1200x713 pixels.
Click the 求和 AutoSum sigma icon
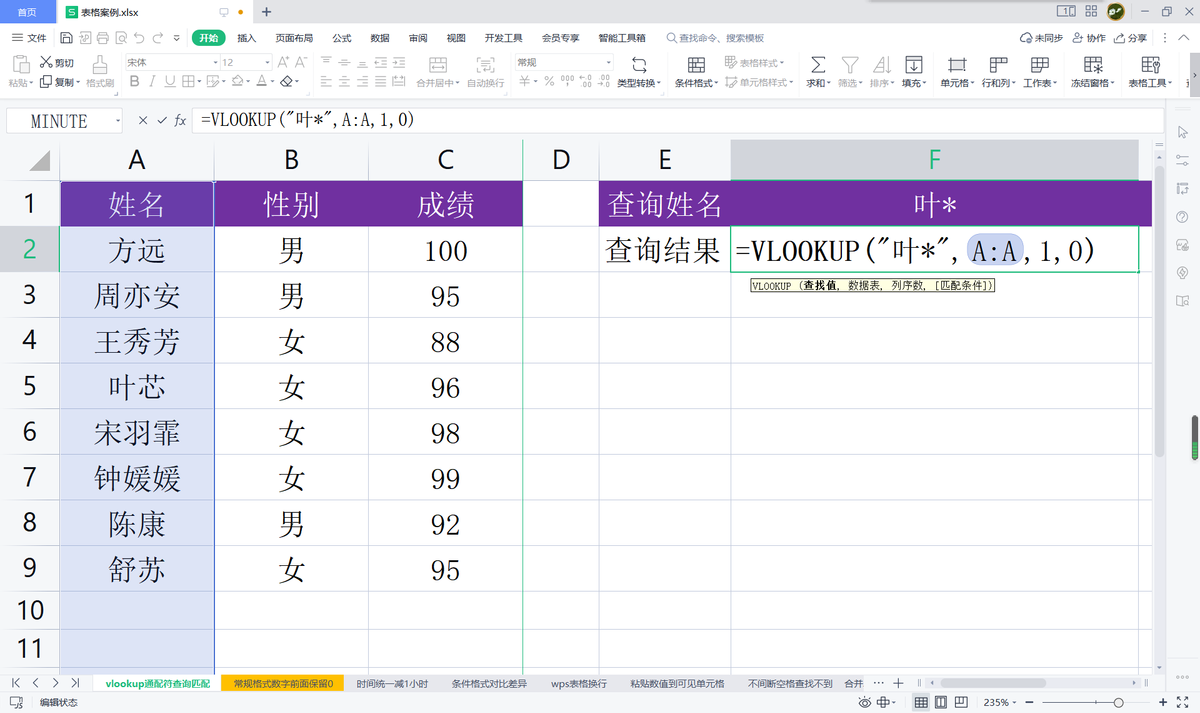[817, 64]
